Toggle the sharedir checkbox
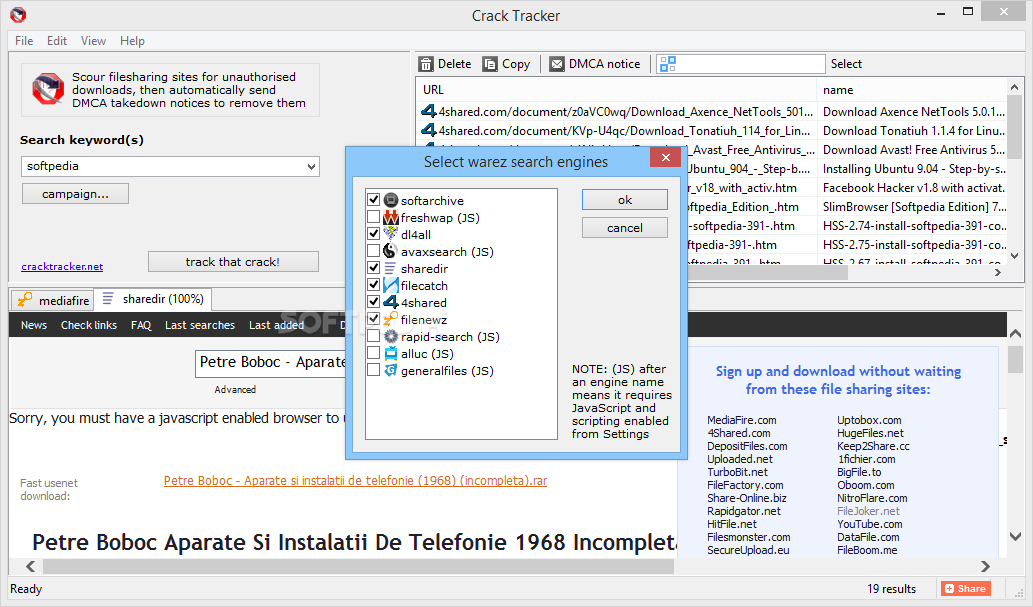This screenshot has width=1033, height=607. click(374, 268)
